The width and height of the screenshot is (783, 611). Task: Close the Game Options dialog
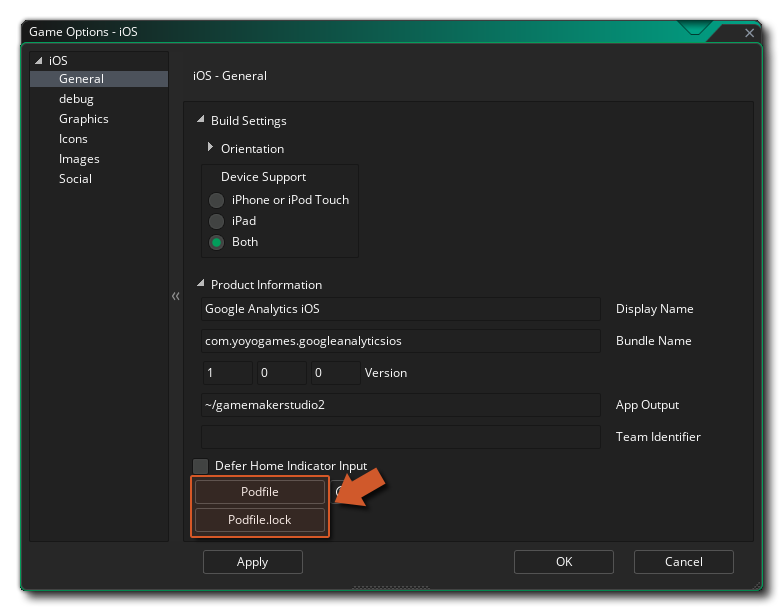tap(750, 33)
